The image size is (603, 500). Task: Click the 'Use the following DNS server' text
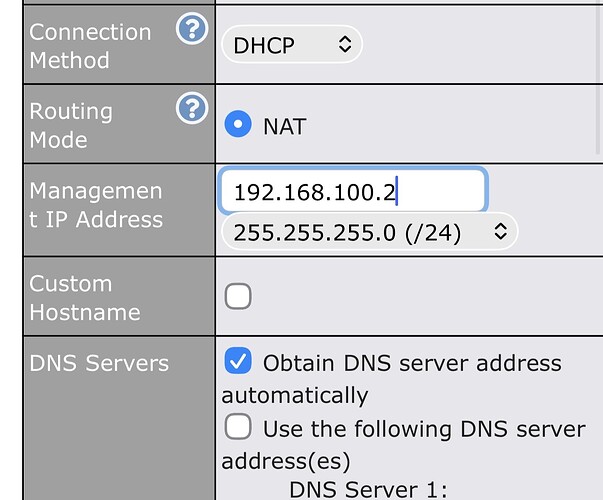423,429
